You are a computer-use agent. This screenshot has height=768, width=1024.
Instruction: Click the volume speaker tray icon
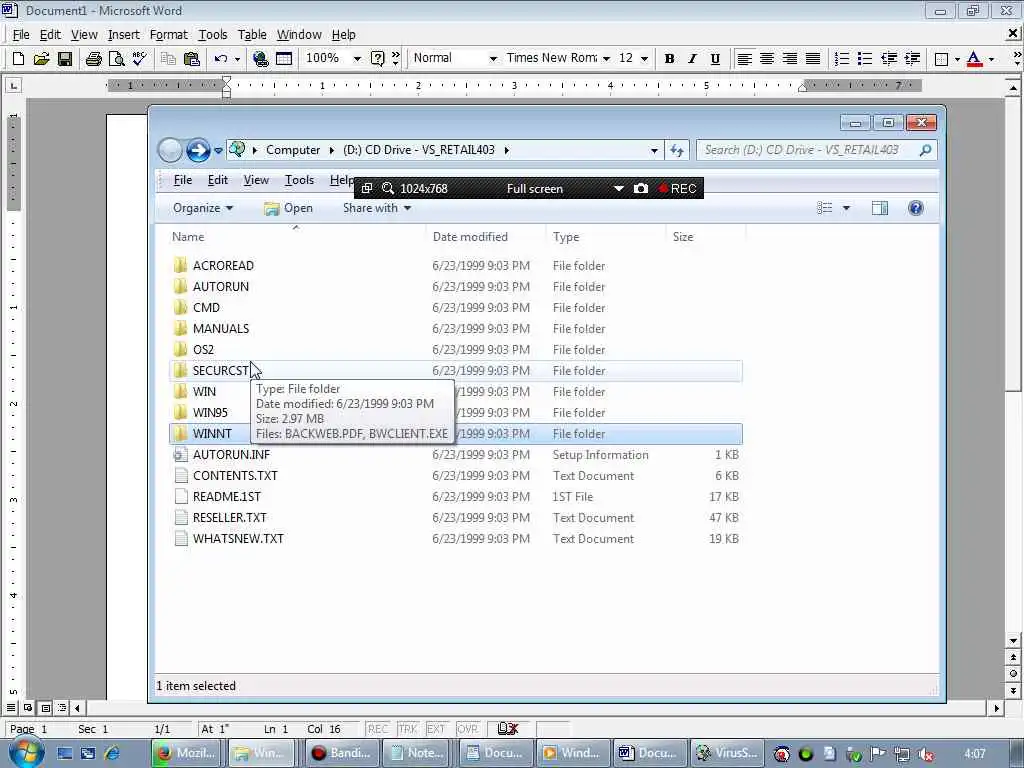[926, 754]
